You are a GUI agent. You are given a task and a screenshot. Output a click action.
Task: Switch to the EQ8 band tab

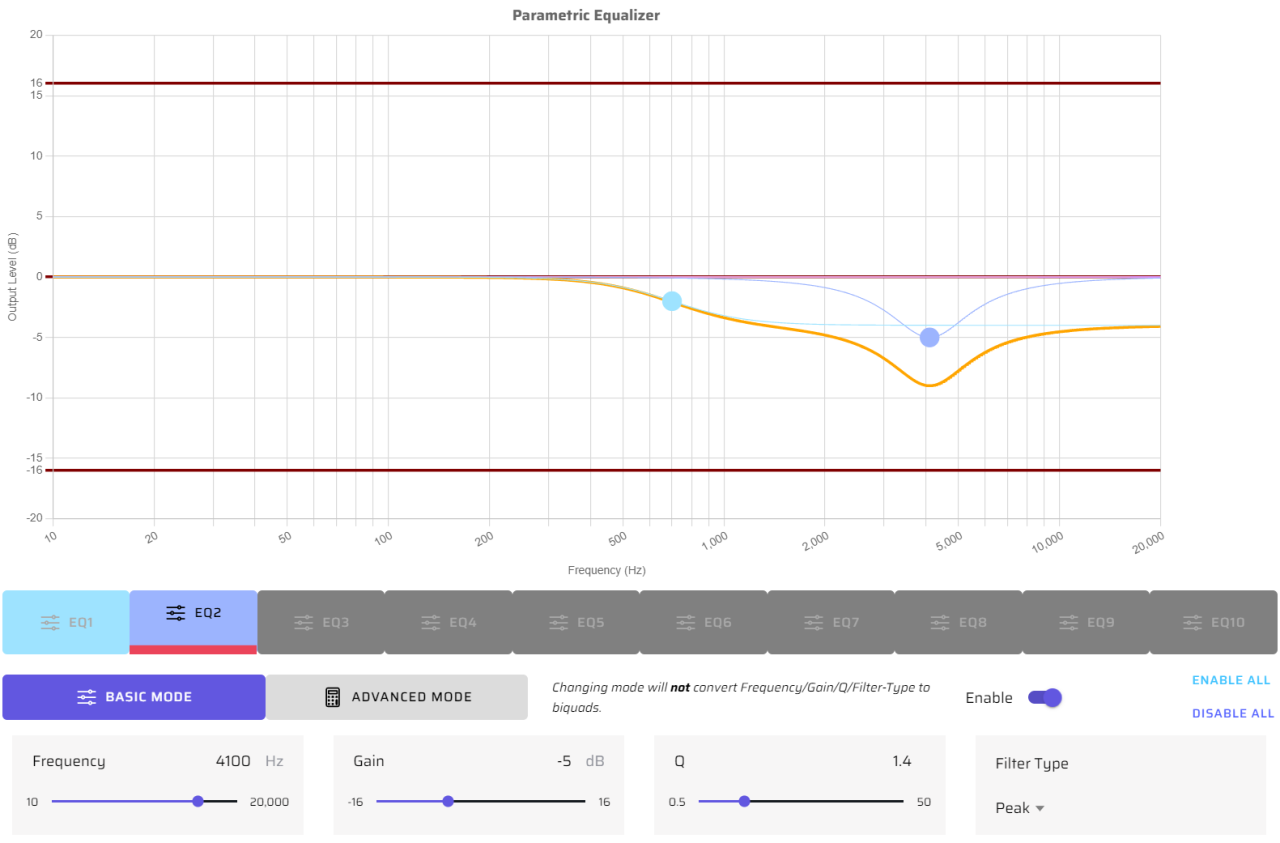[x=958, y=622]
